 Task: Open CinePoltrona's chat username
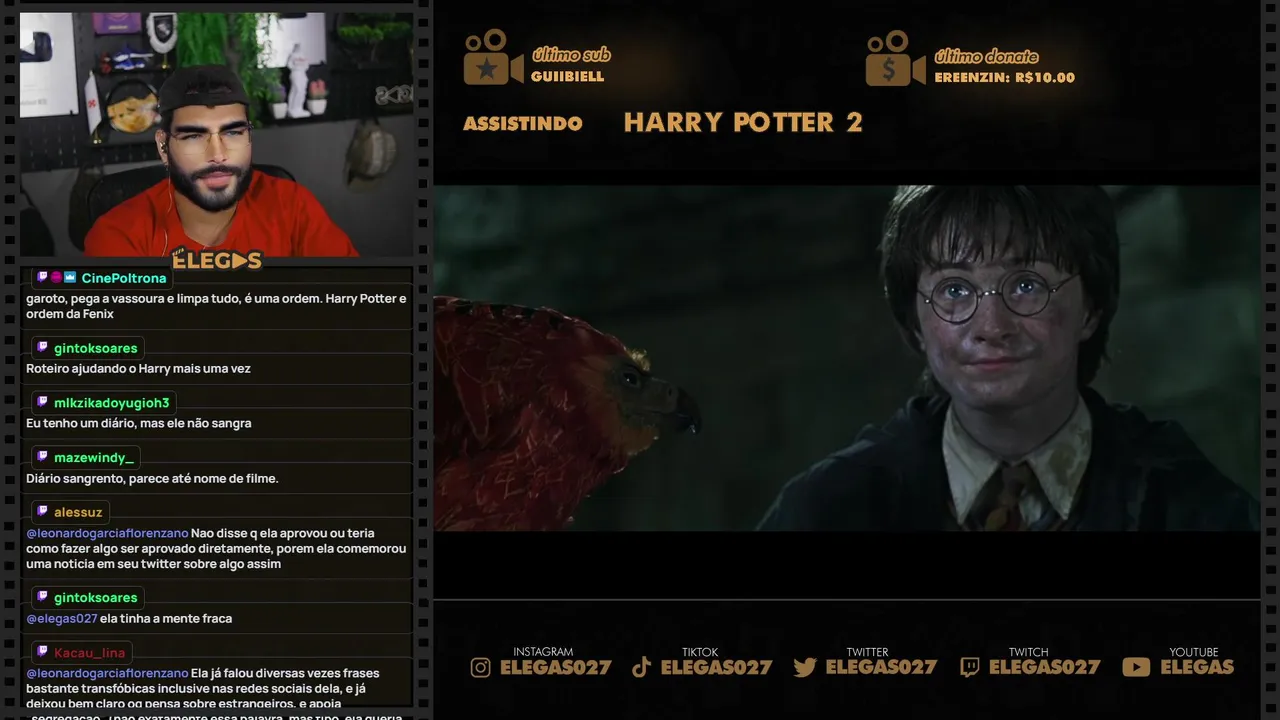124,278
